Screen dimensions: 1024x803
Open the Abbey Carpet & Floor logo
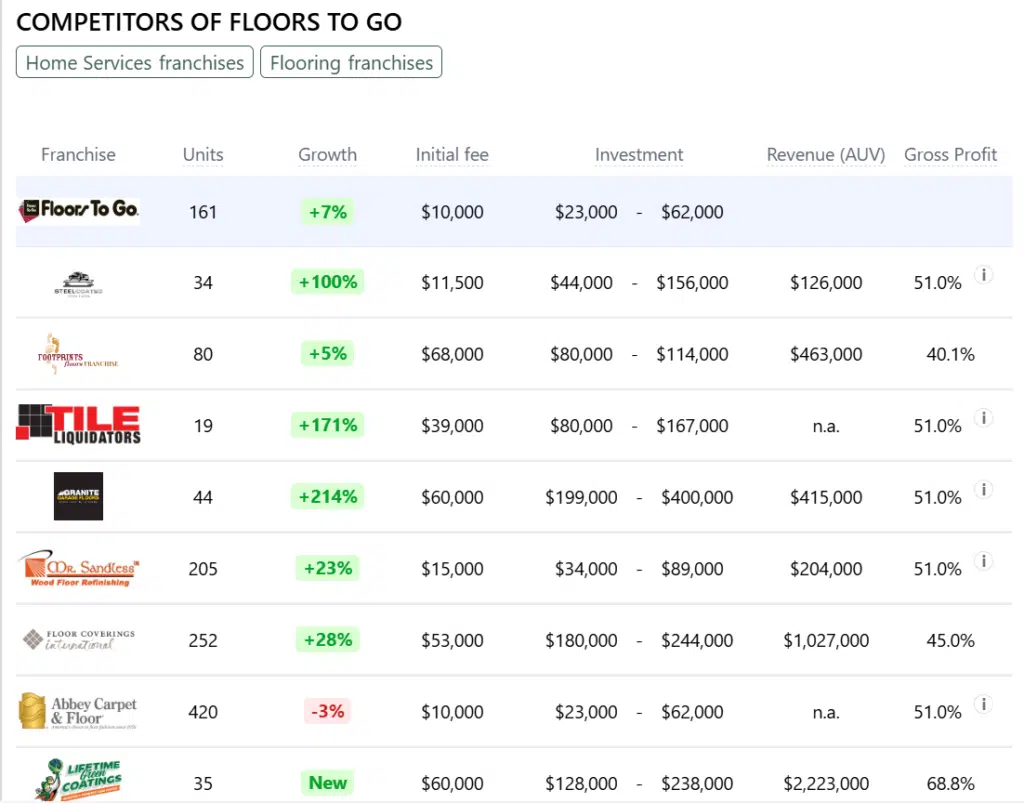pos(78,712)
